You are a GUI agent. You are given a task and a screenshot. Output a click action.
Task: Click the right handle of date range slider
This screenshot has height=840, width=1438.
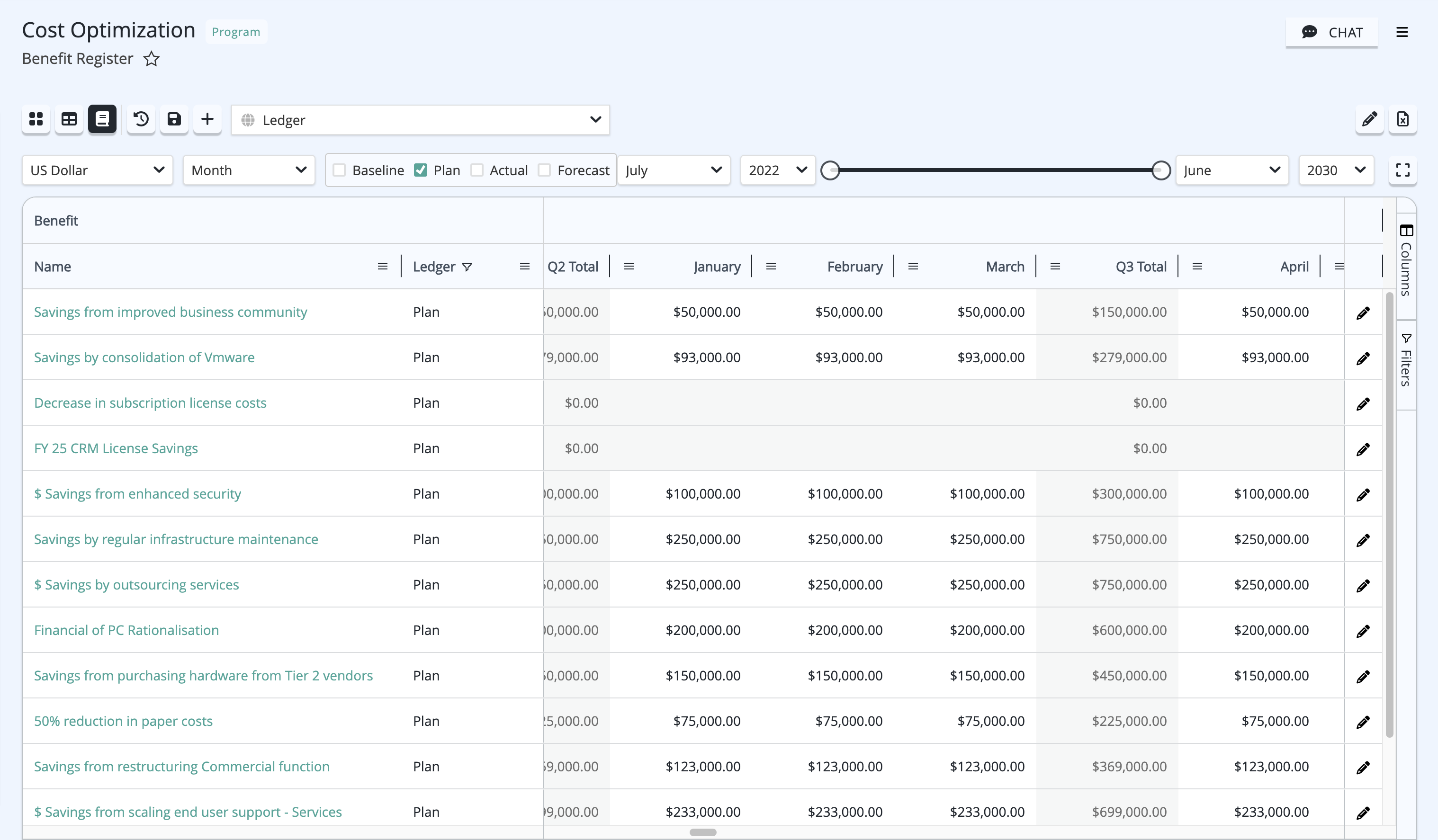click(1160, 170)
